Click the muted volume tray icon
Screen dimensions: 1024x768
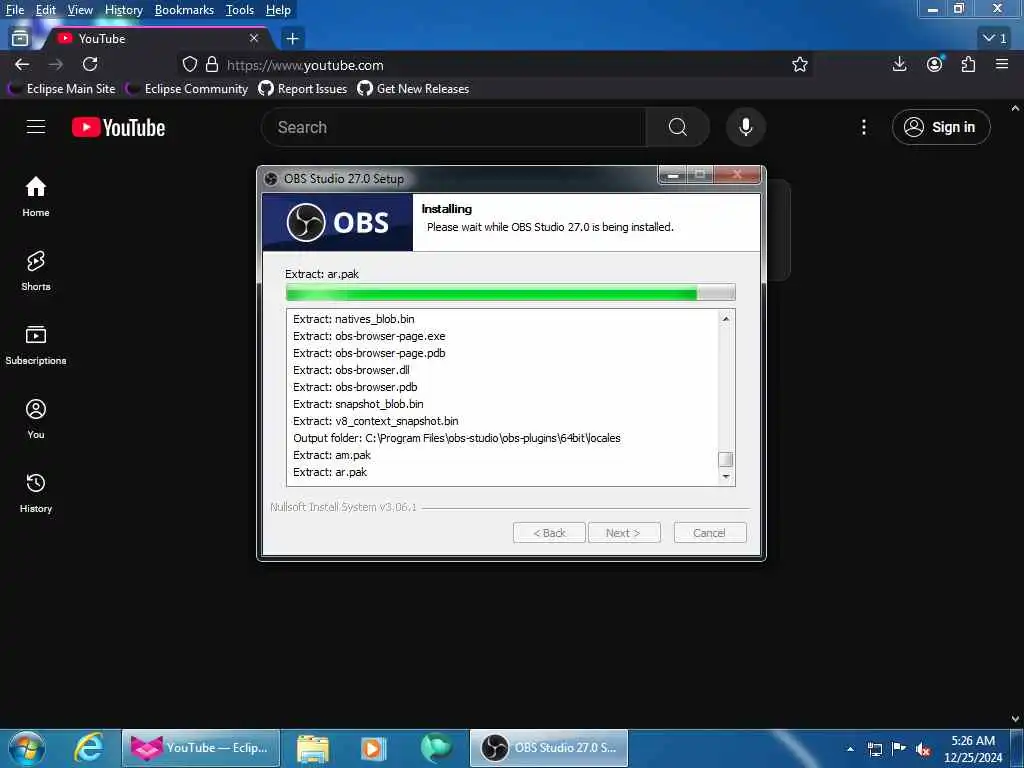click(x=923, y=749)
